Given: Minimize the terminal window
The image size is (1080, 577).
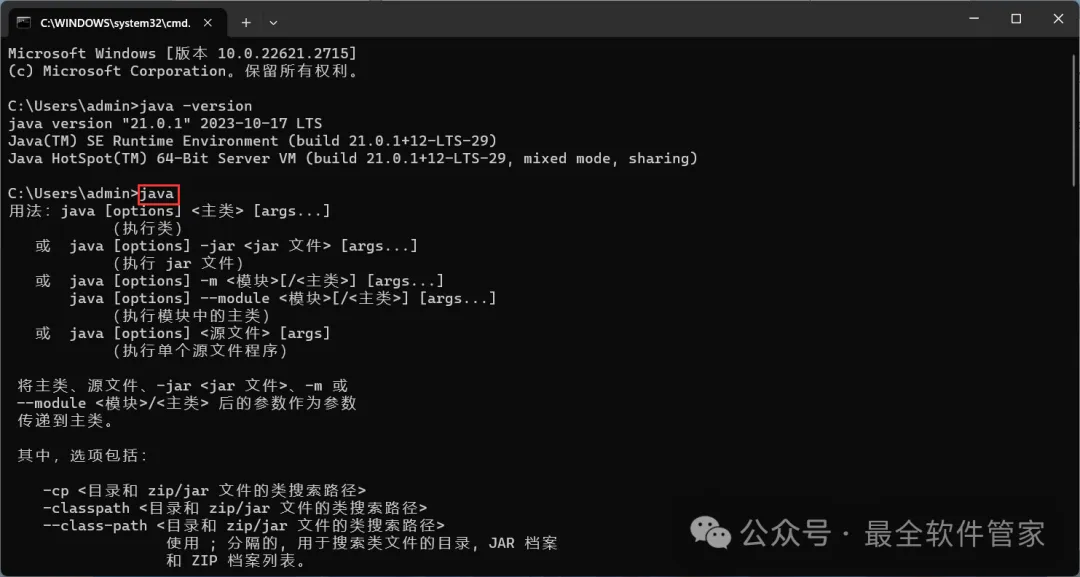Looking at the screenshot, I should (x=974, y=19).
